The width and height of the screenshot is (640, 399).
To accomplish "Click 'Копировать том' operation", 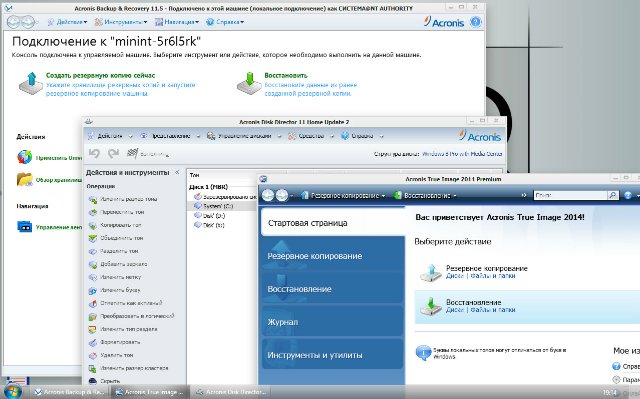I will coord(121,225).
